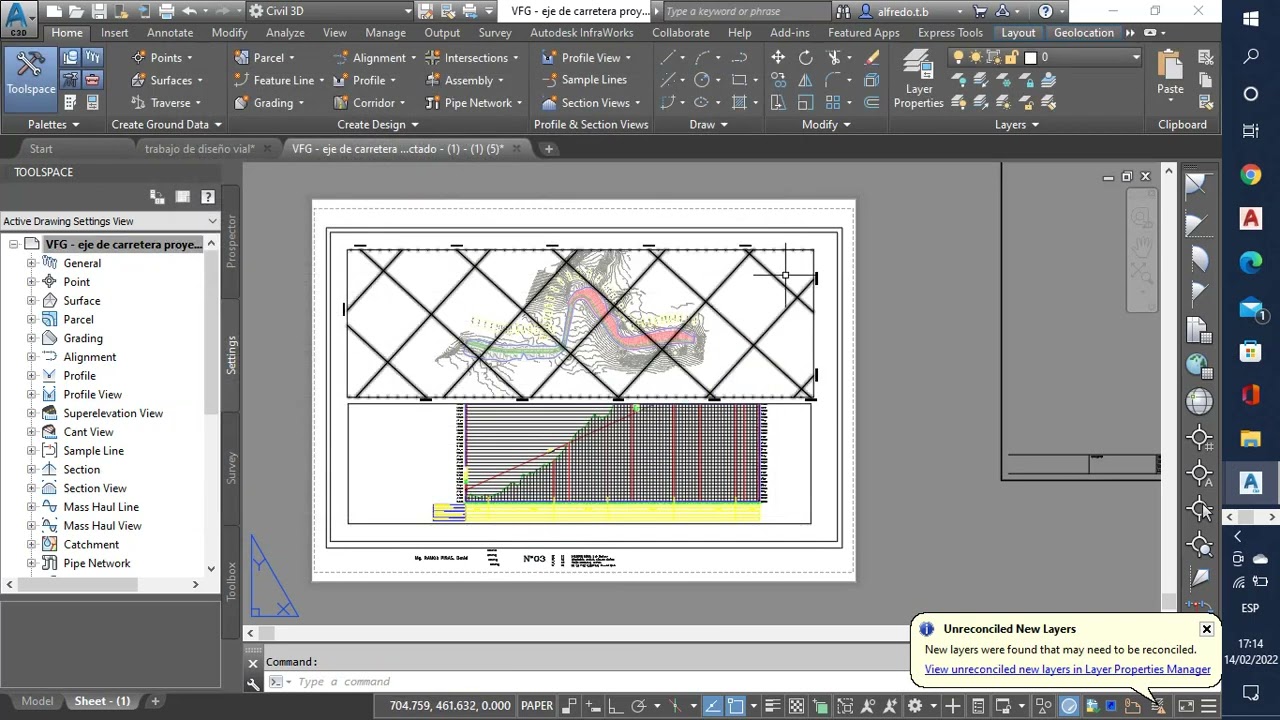Toggle Lineweight display in status bar
This screenshot has height=720, width=1280.
point(772,706)
